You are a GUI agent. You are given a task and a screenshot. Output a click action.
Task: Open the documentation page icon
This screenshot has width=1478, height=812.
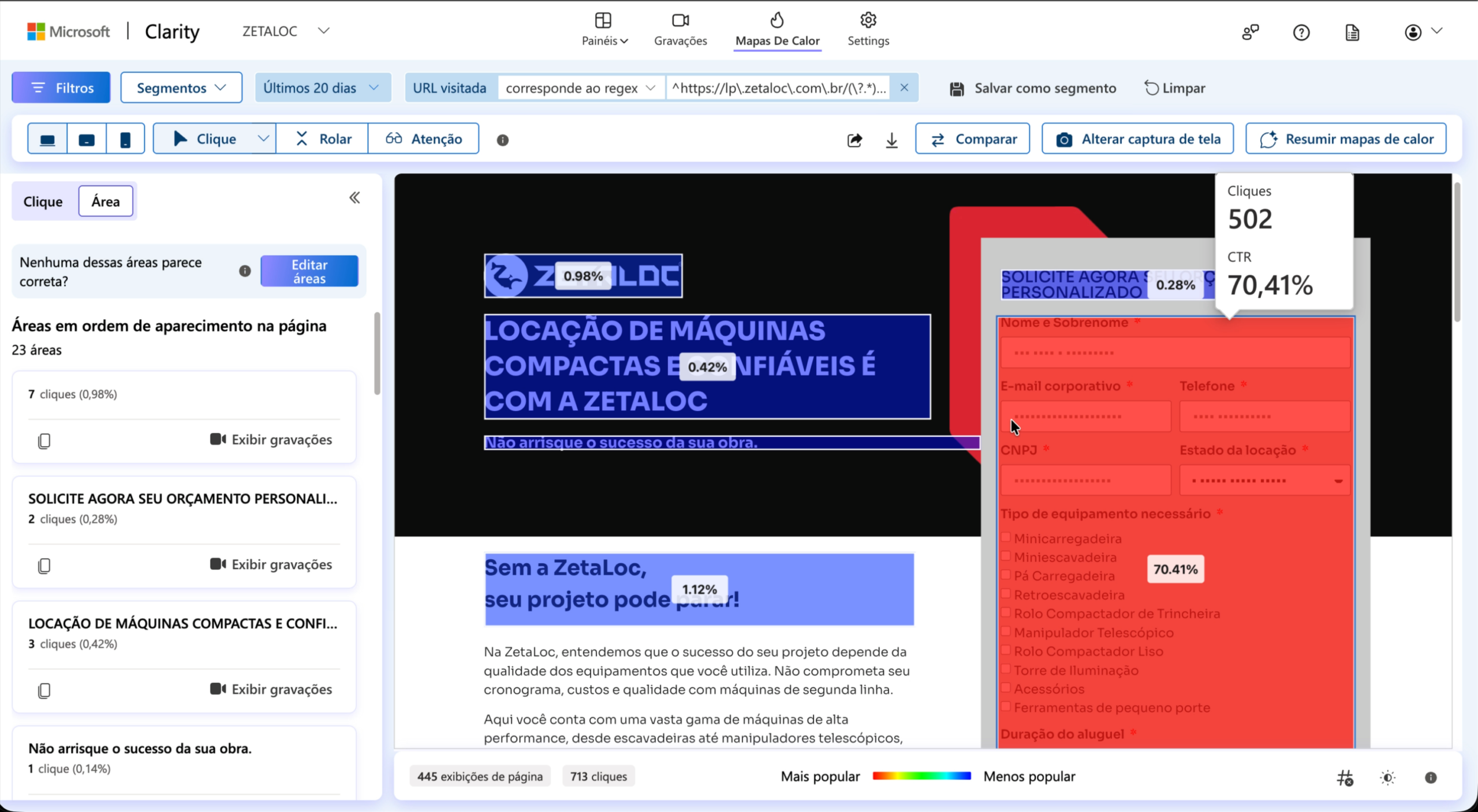point(1352,32)
